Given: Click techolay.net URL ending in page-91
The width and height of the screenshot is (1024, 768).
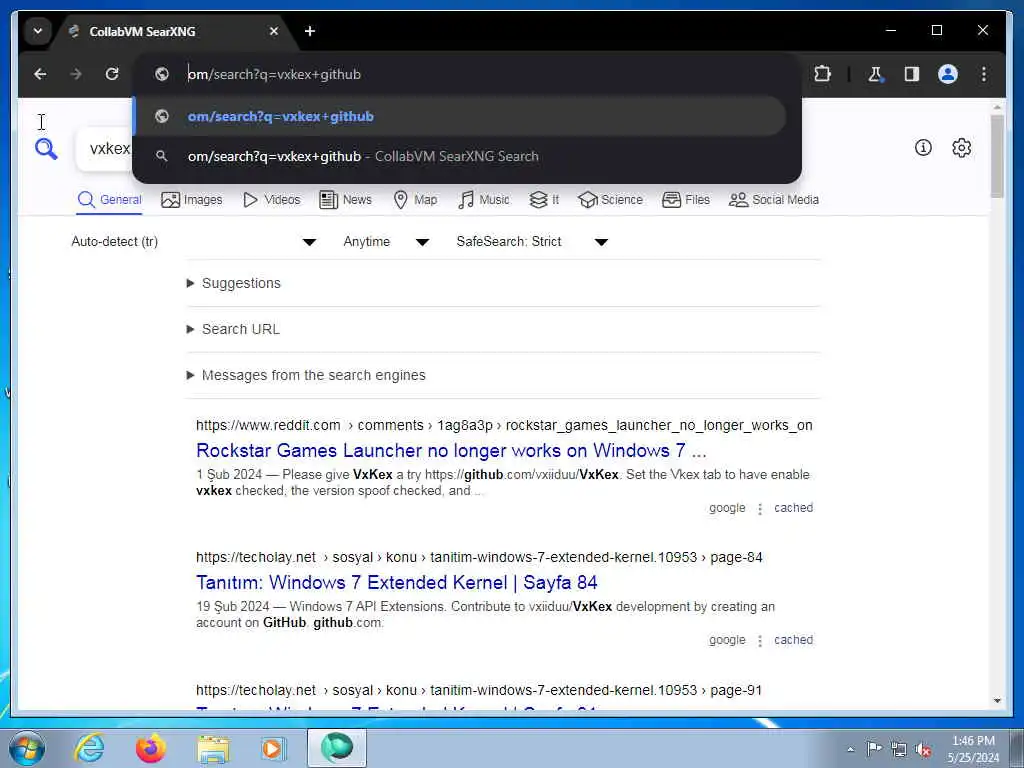Looking at the screenshot, I should (479, 690).
